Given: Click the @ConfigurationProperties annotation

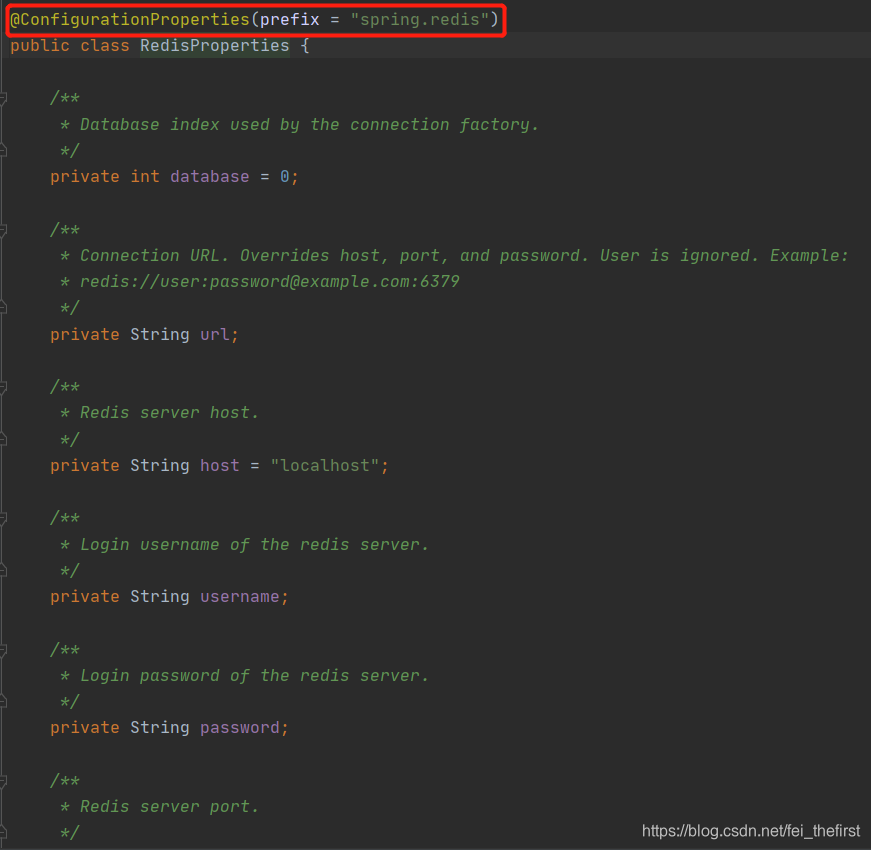Looking at the screenshot, I should (130, 20).
